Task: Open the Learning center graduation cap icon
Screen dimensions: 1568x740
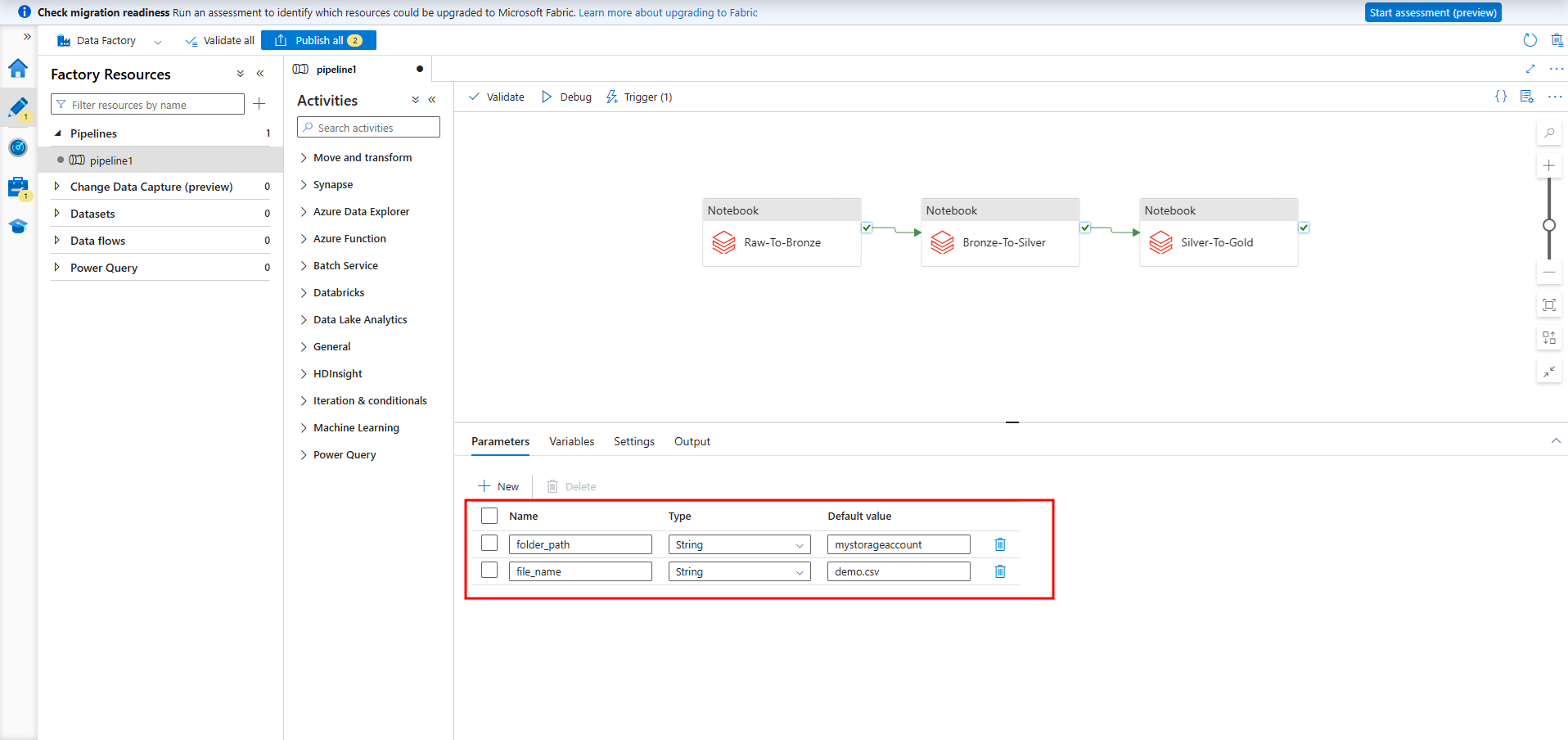Action: [18, 227]
